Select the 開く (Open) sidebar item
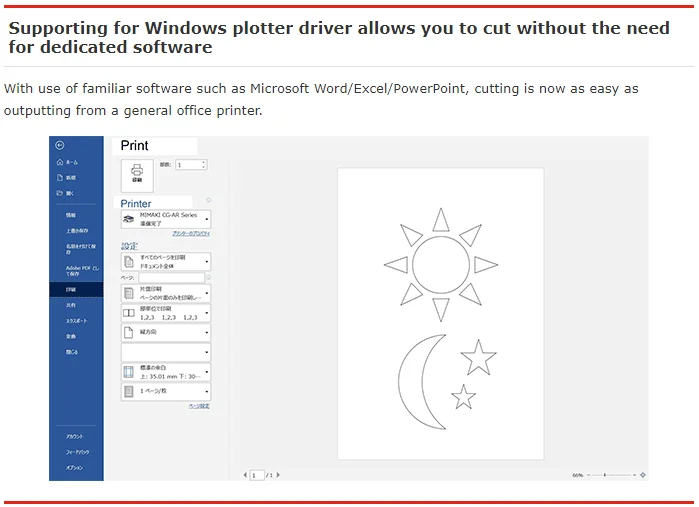 (66, 193)
